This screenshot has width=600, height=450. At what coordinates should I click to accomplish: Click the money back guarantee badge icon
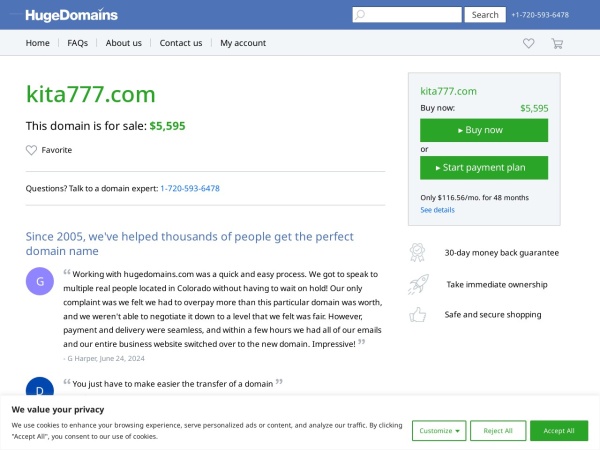[x=417, y=253]
